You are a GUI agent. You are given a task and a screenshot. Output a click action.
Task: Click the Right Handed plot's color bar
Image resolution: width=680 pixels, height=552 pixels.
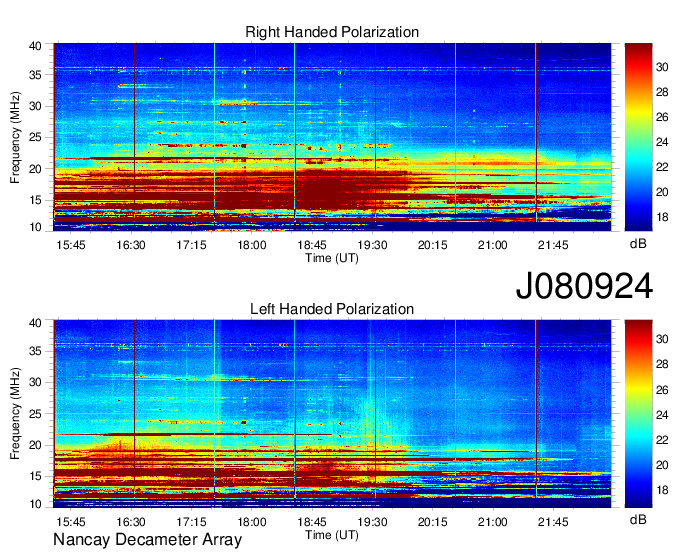click(x=638, y=137)
